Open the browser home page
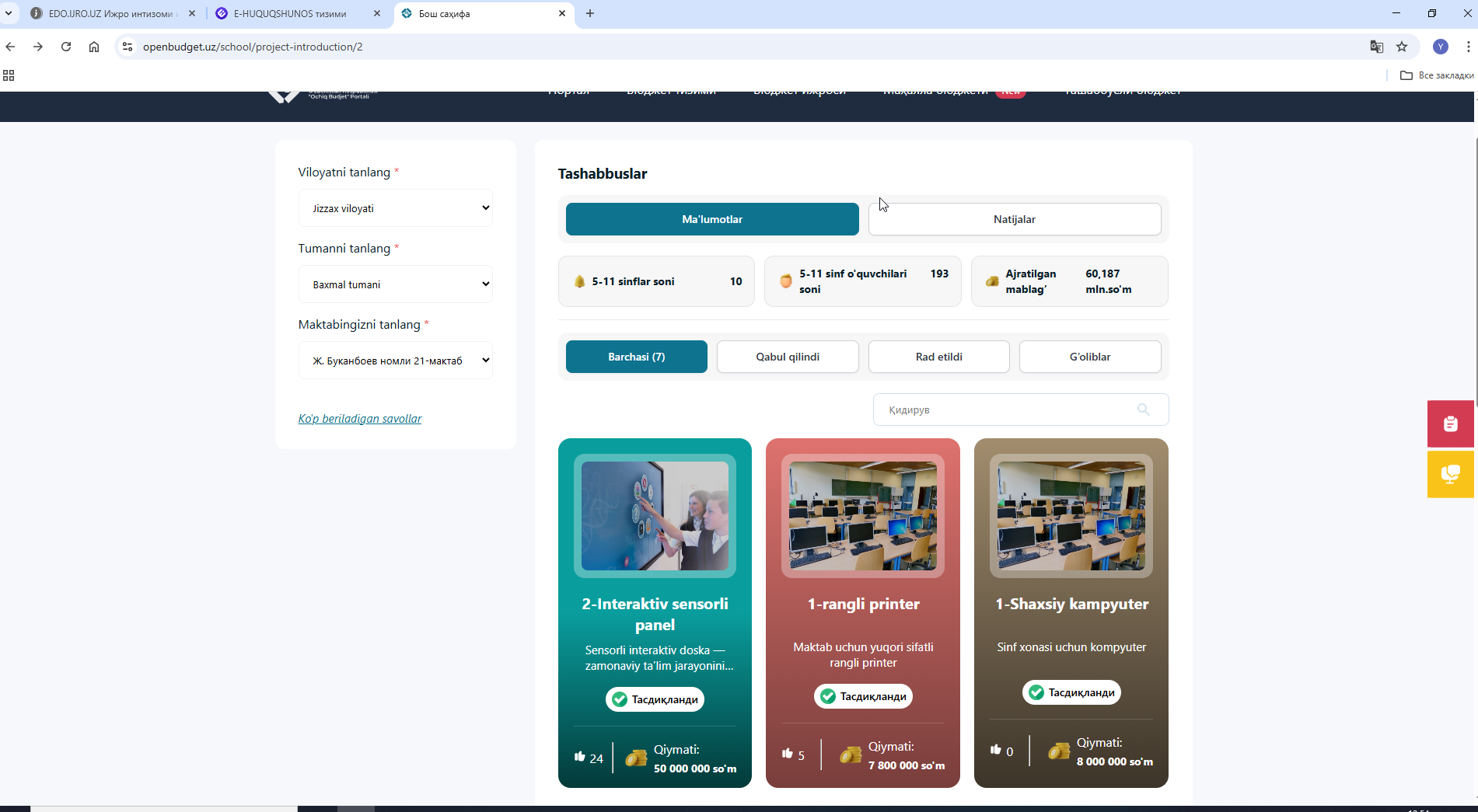 94,47
